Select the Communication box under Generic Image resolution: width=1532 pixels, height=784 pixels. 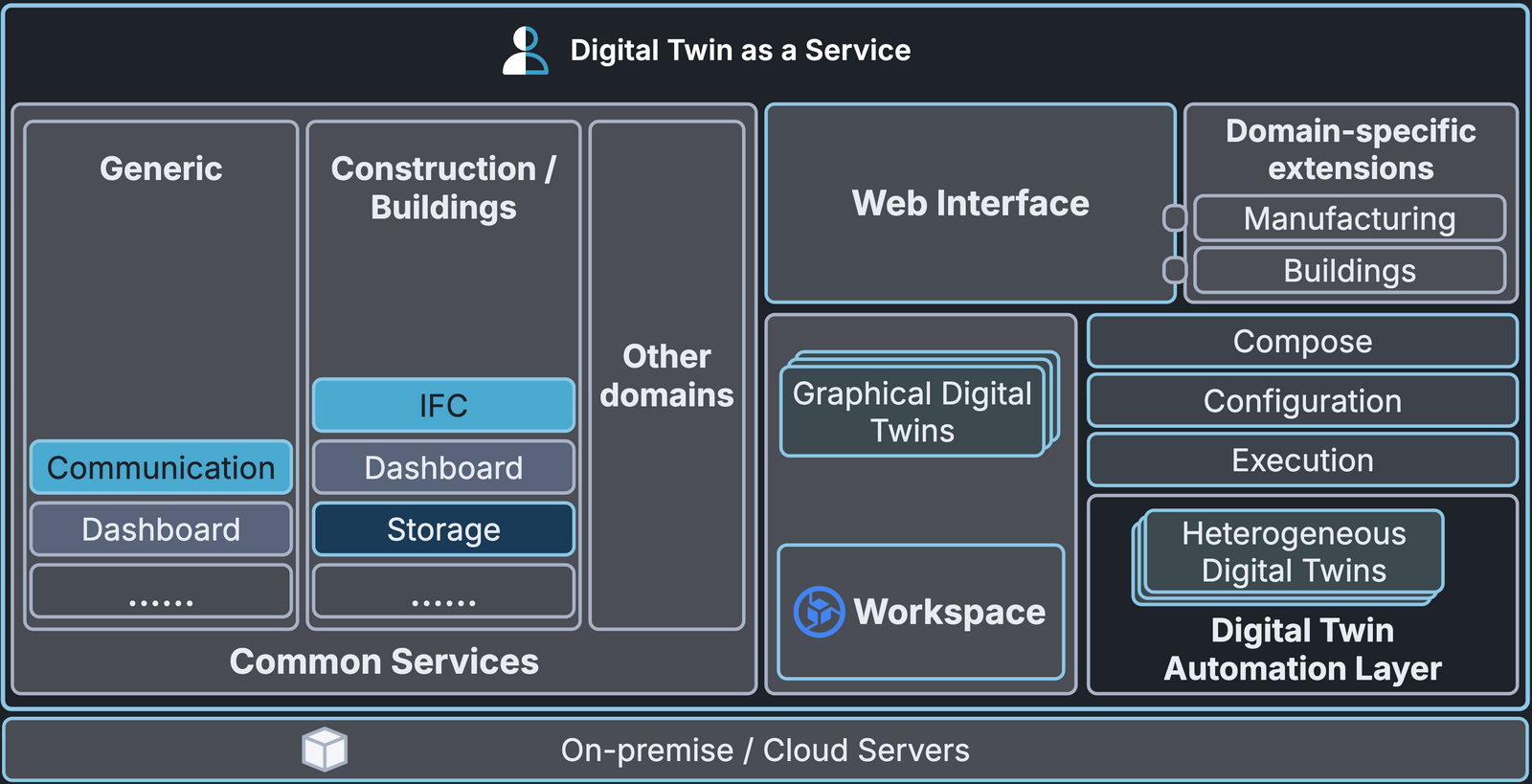point(161,467)
